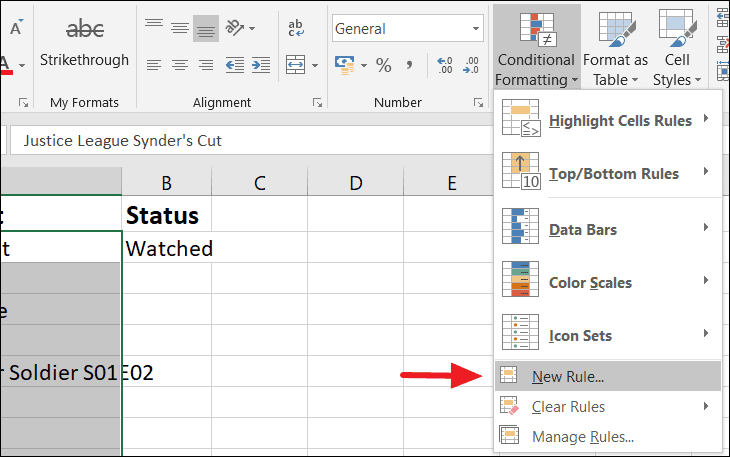Center text horizontally
This screenshot has height=457, width=730.
click(x=180, y=65)
